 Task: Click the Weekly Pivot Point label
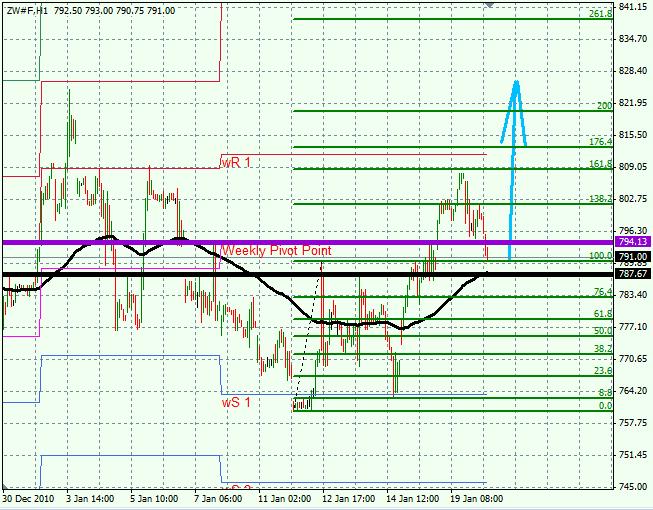[x=276, y=250]
